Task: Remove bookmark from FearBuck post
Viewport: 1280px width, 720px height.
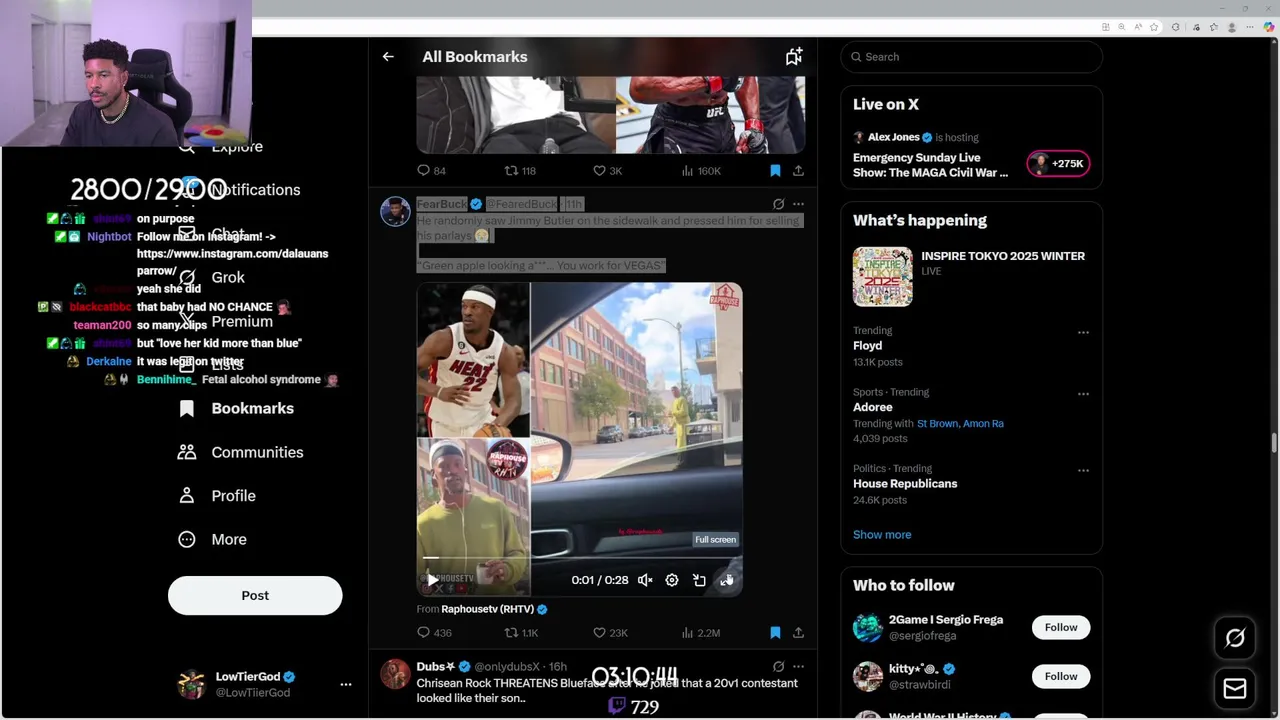Action: pos(775,633)
